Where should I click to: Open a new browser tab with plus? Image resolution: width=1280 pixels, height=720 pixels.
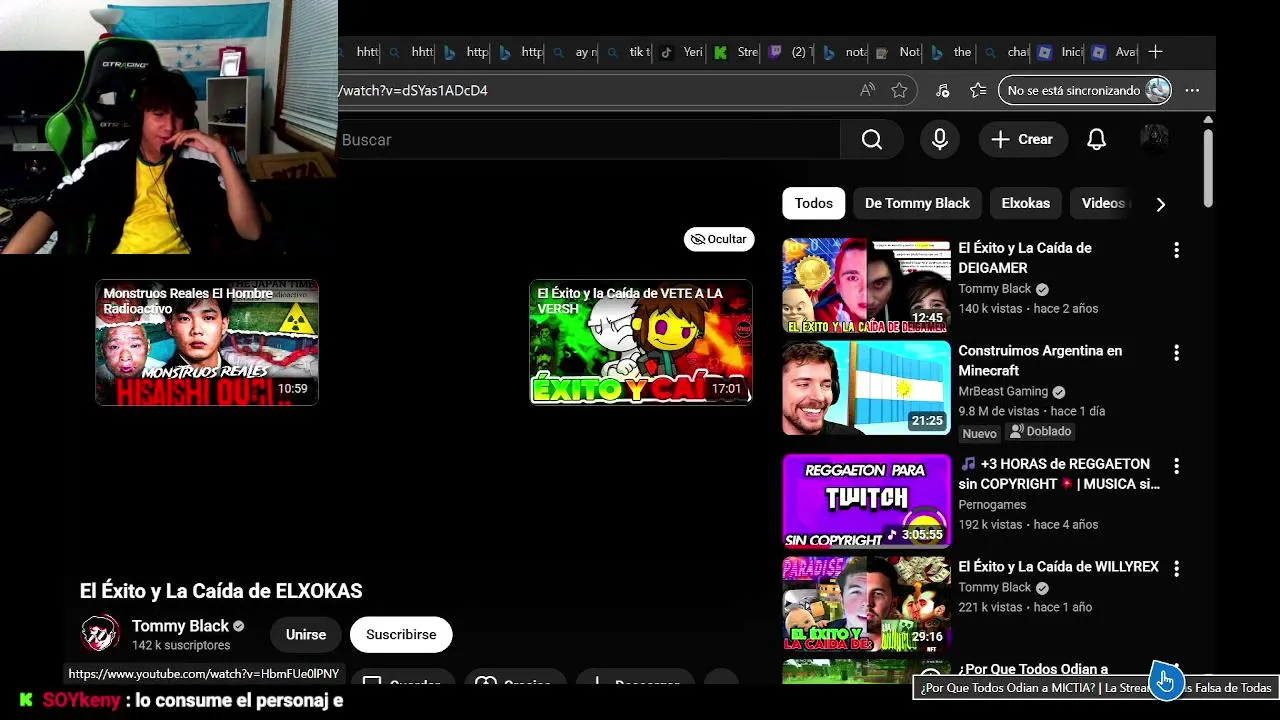click(1156, 52)
